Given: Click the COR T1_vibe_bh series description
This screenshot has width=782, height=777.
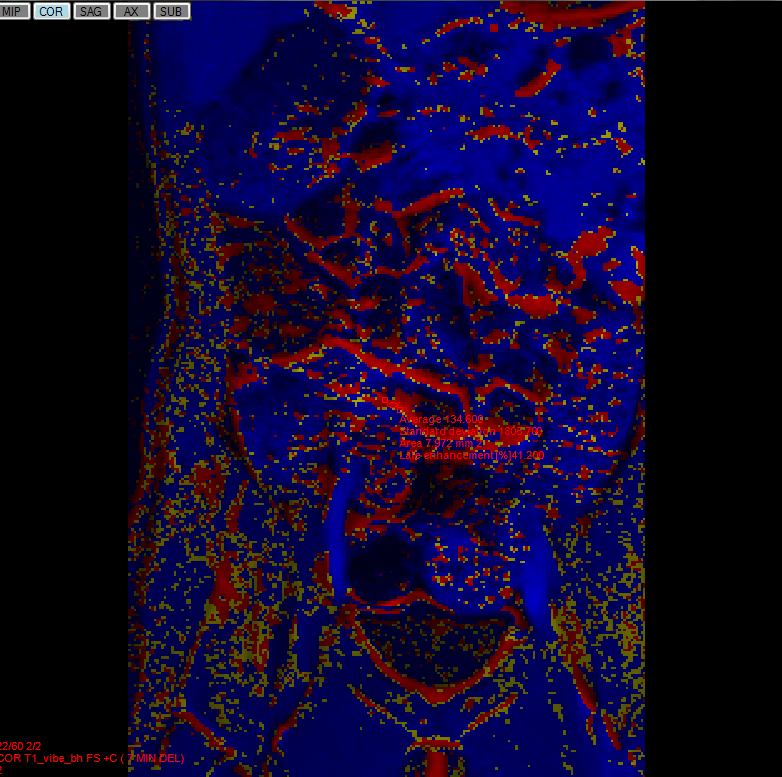Looking at the screenshot, I should click(x=92, y=758).
